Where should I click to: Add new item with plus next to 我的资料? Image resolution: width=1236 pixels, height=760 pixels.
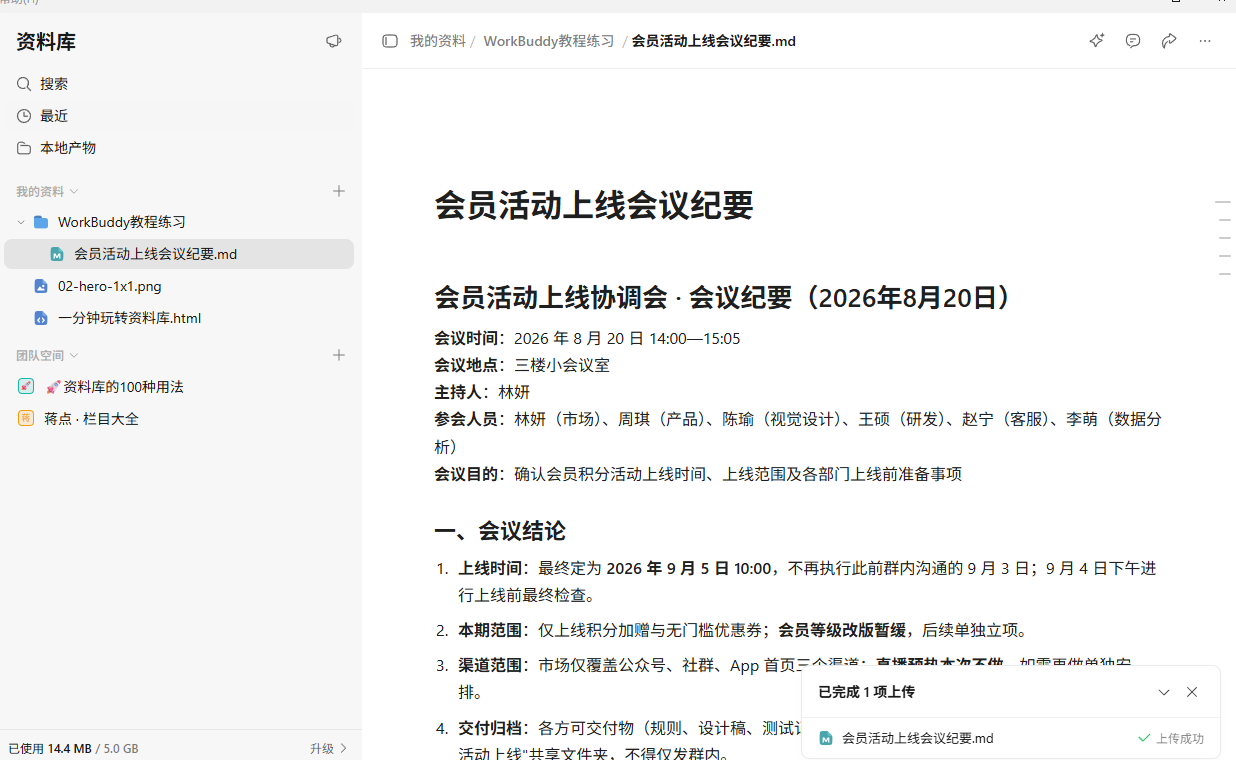tap(339, 191)
